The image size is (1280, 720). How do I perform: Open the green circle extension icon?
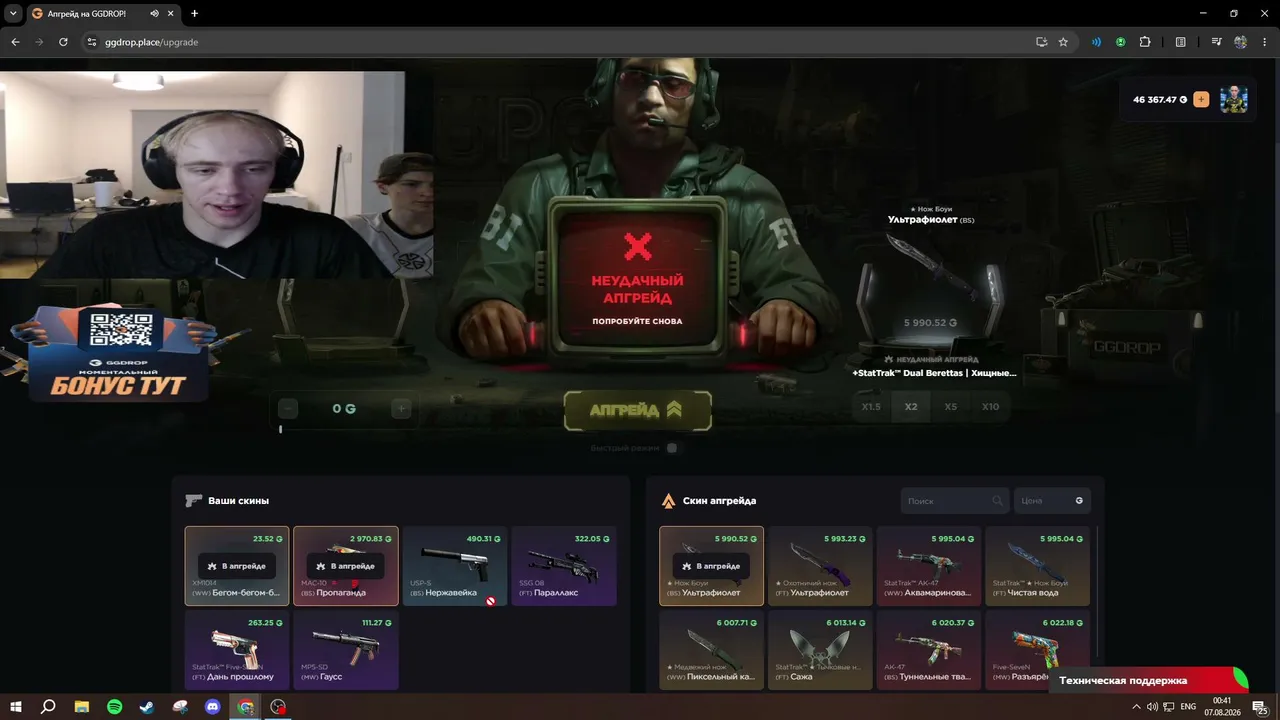tap(1121, 42)
